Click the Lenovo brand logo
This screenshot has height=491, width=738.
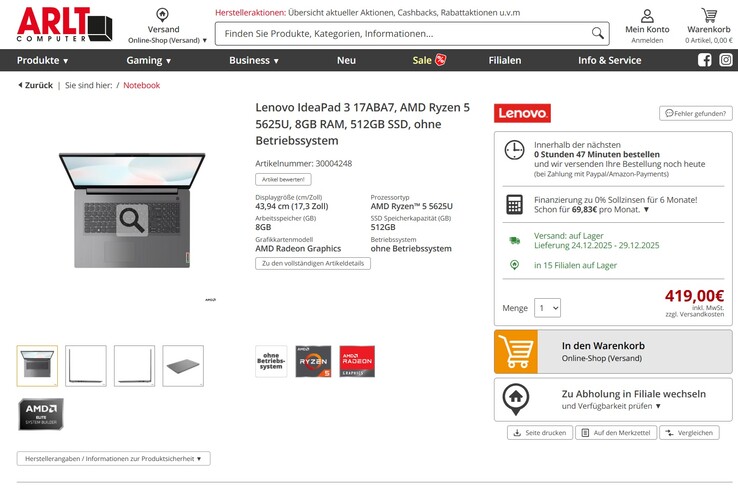click(522, 113)
